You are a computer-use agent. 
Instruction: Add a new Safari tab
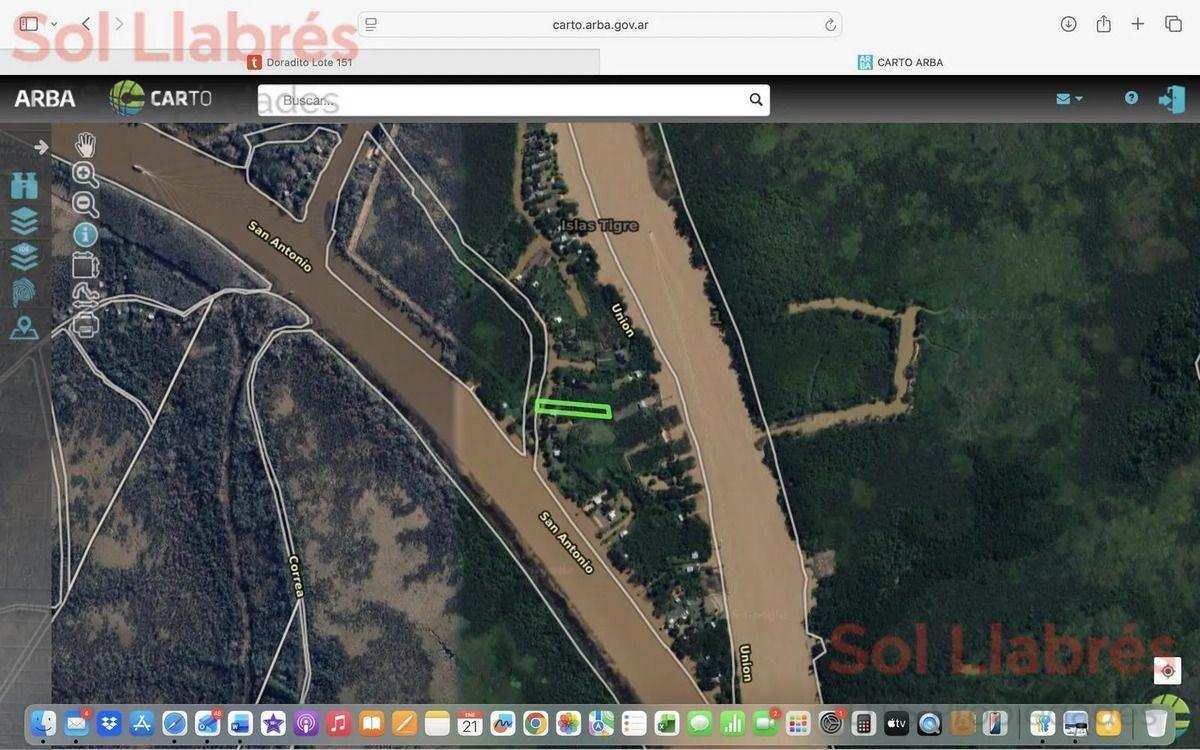point(1138,24)
